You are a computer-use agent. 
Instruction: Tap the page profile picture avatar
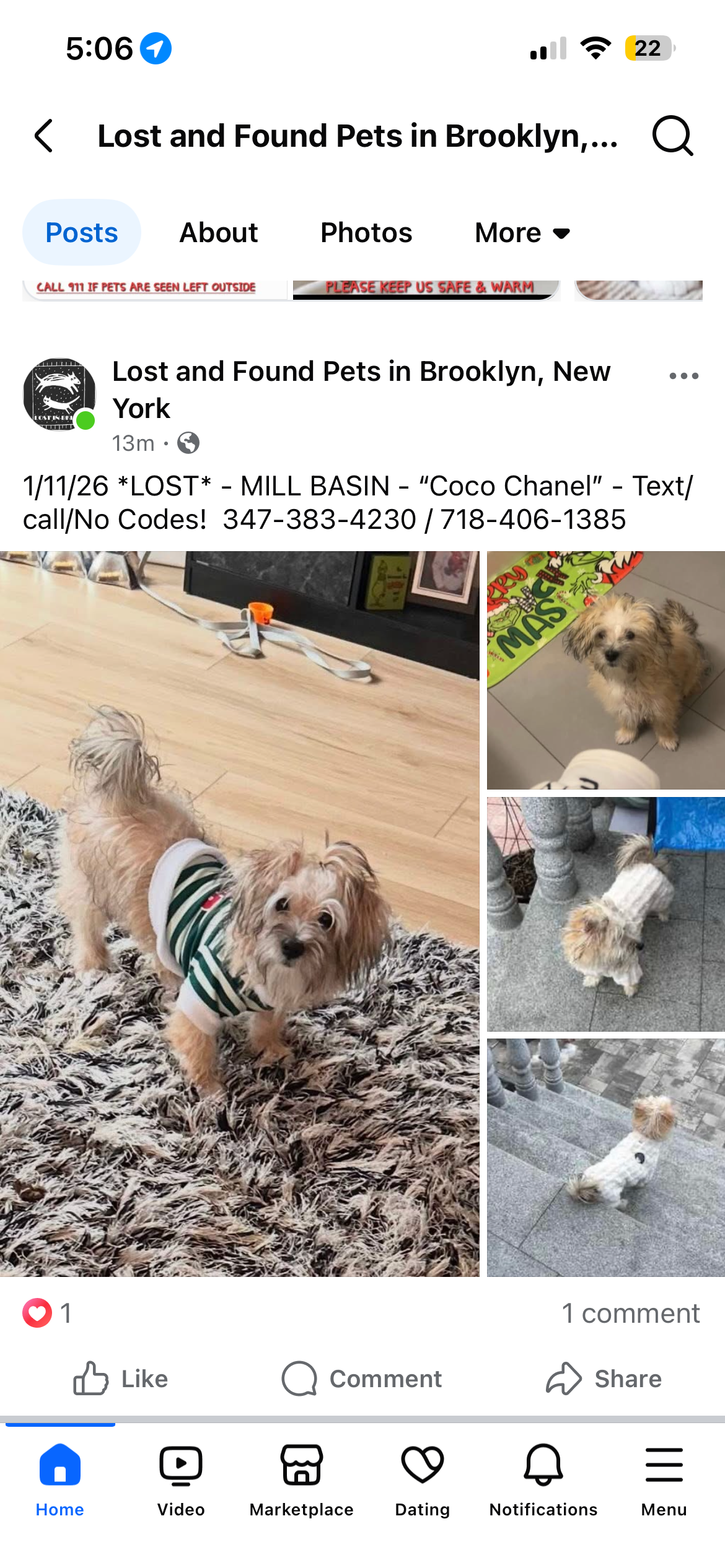coord(59,394)
